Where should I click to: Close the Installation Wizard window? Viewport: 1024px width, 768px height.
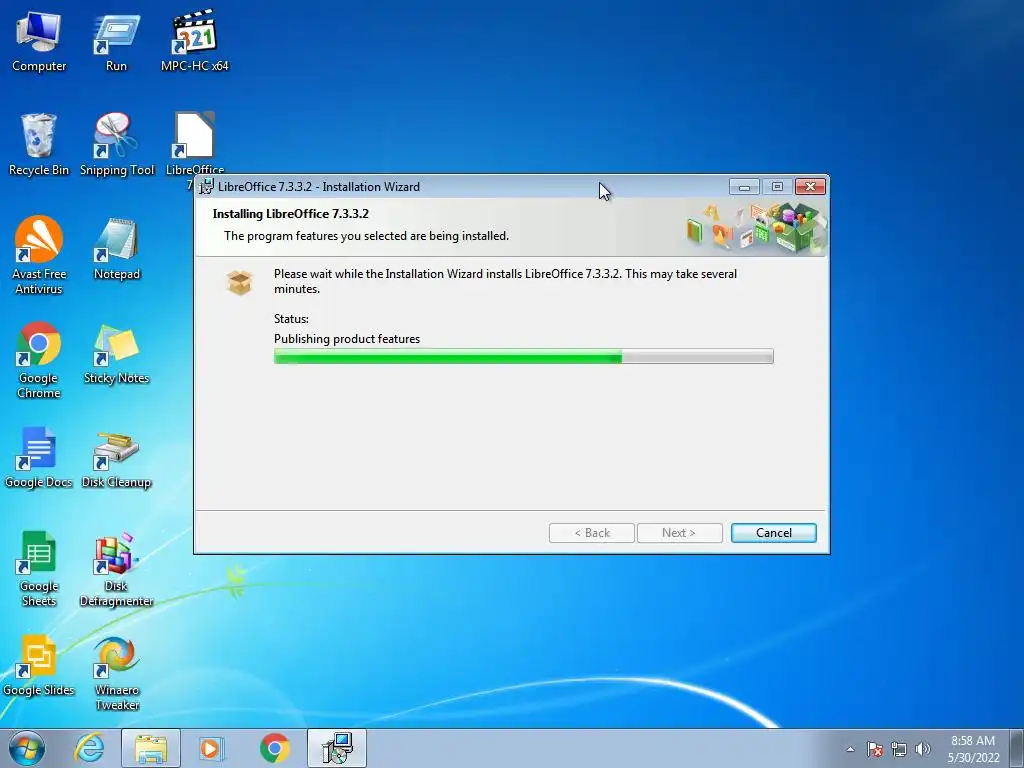pyautogui.click(x=810, y=187)
